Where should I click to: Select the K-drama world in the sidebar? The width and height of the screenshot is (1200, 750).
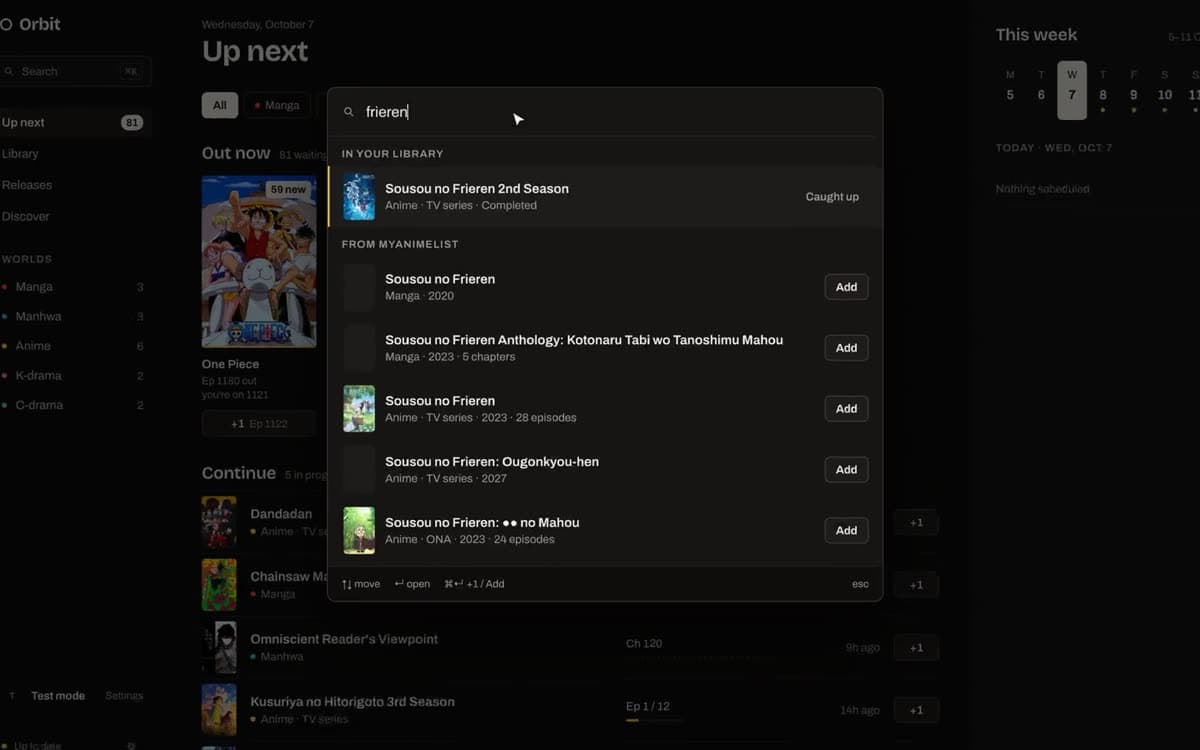coord(73,376)
